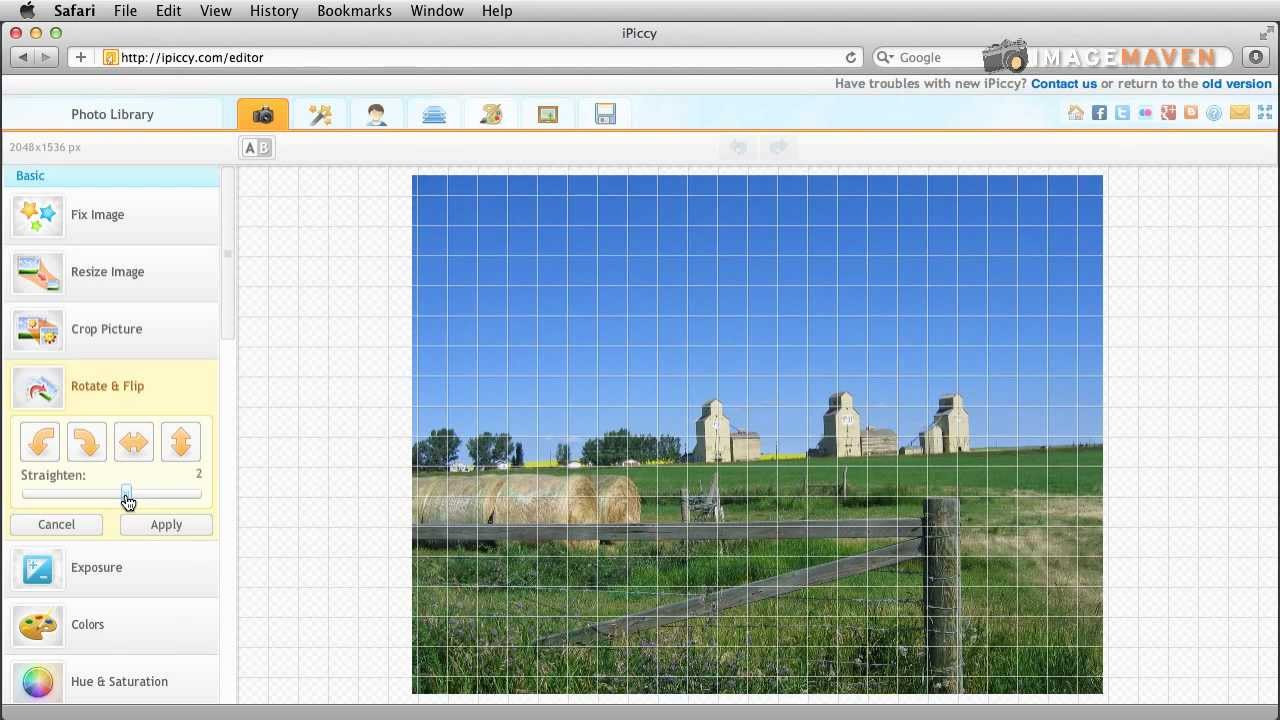1280x720 pixels.
Task: Click the photo on the editing canvas
Action: tap(757, 434)
